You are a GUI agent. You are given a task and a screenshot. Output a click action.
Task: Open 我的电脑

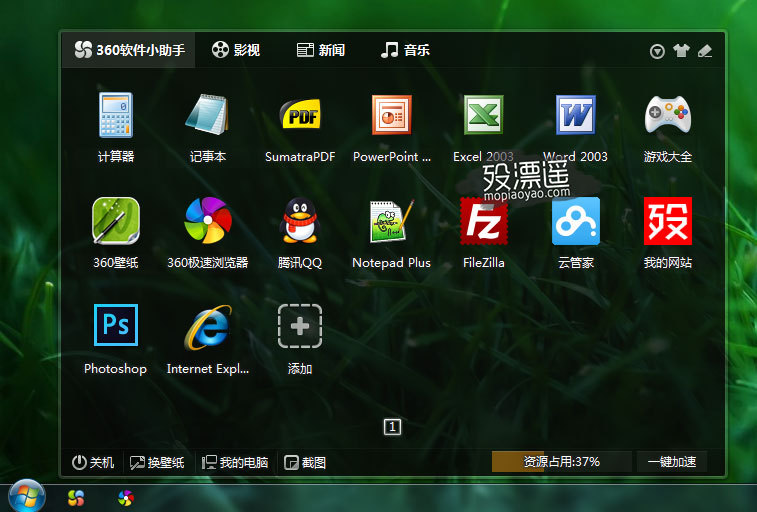tap(235, 462)
